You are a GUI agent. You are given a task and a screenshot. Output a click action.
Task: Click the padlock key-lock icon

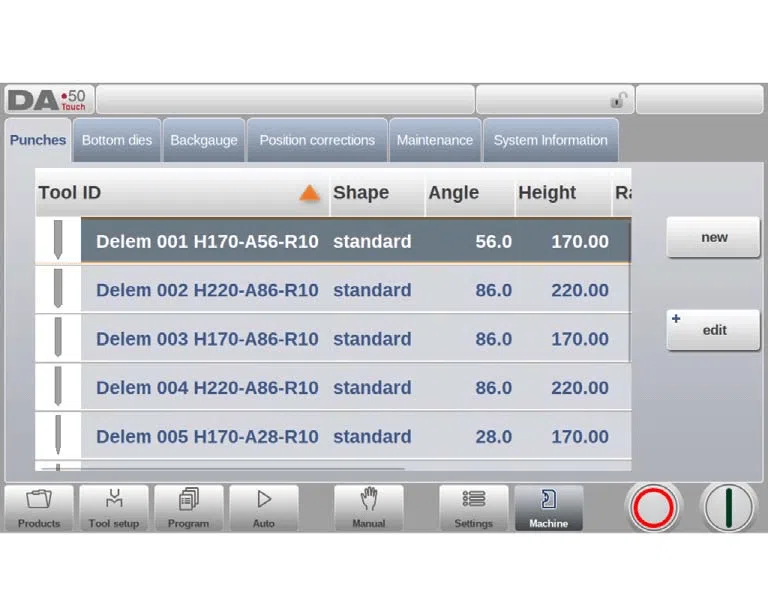coord(619,100)
